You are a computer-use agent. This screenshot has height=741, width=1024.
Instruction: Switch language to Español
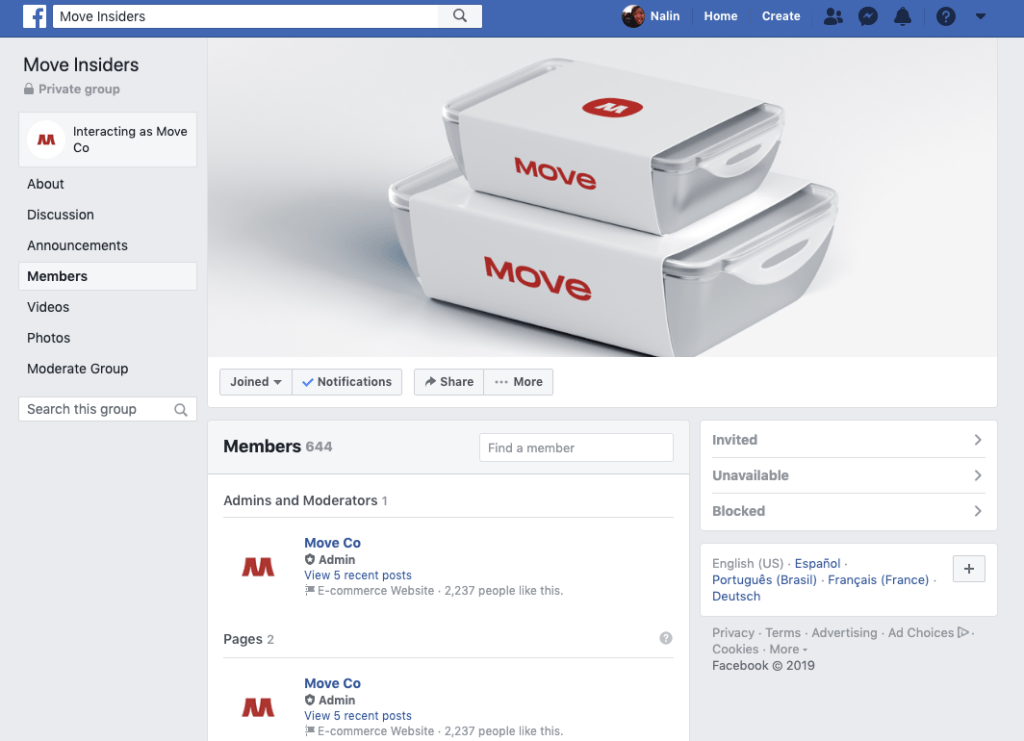pyautogui.click(x=817, y=563)
